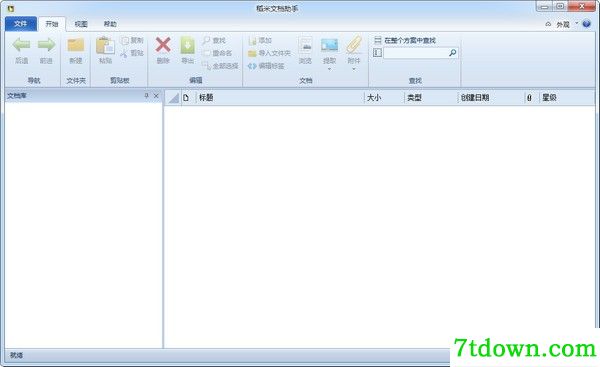Viewport: 600px width, 367px height.
Task: Click the Extract (提取) picture icon
Action: coord(329,45)
